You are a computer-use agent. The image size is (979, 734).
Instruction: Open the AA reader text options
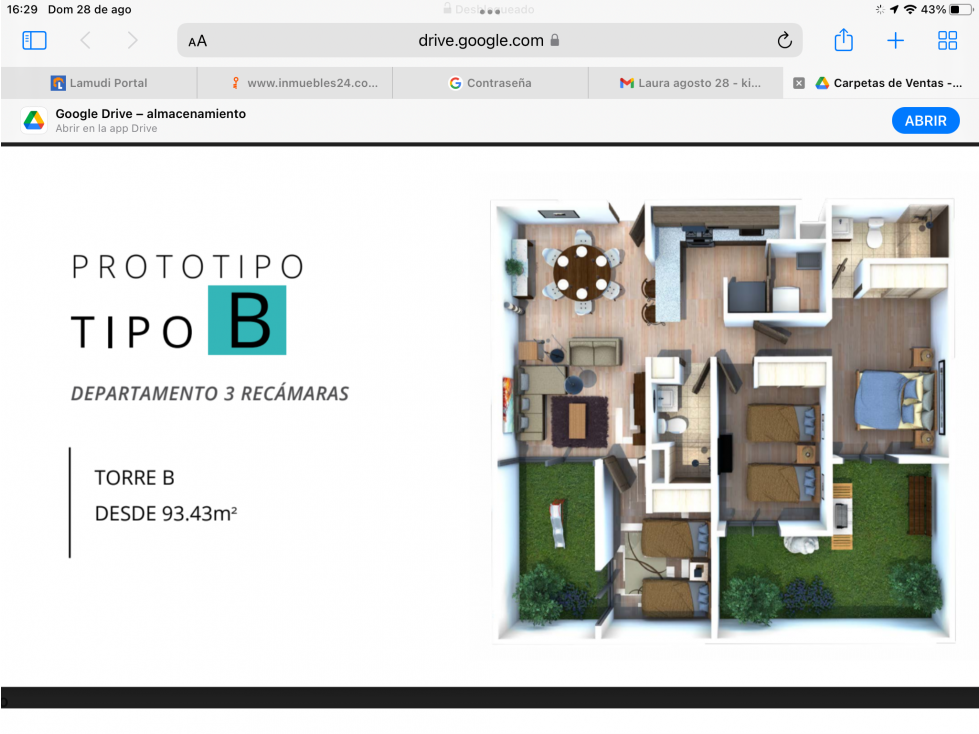[197, 41]
